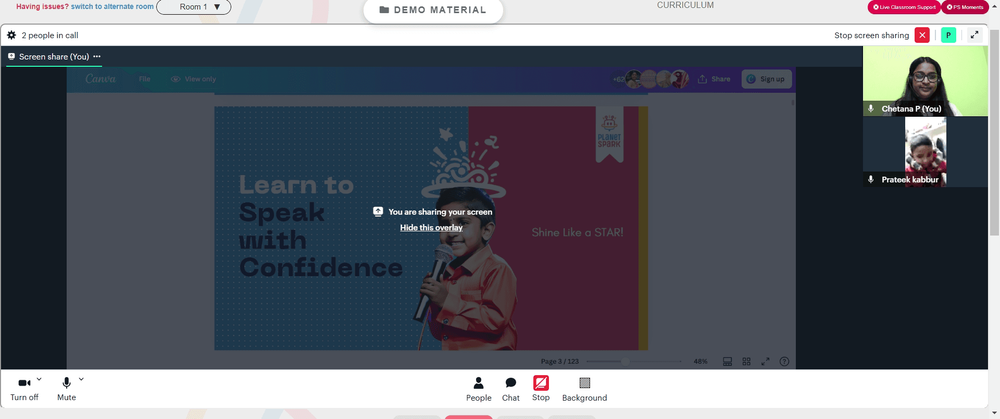
Task: Turn off the camera
Action: click(24, 388)
